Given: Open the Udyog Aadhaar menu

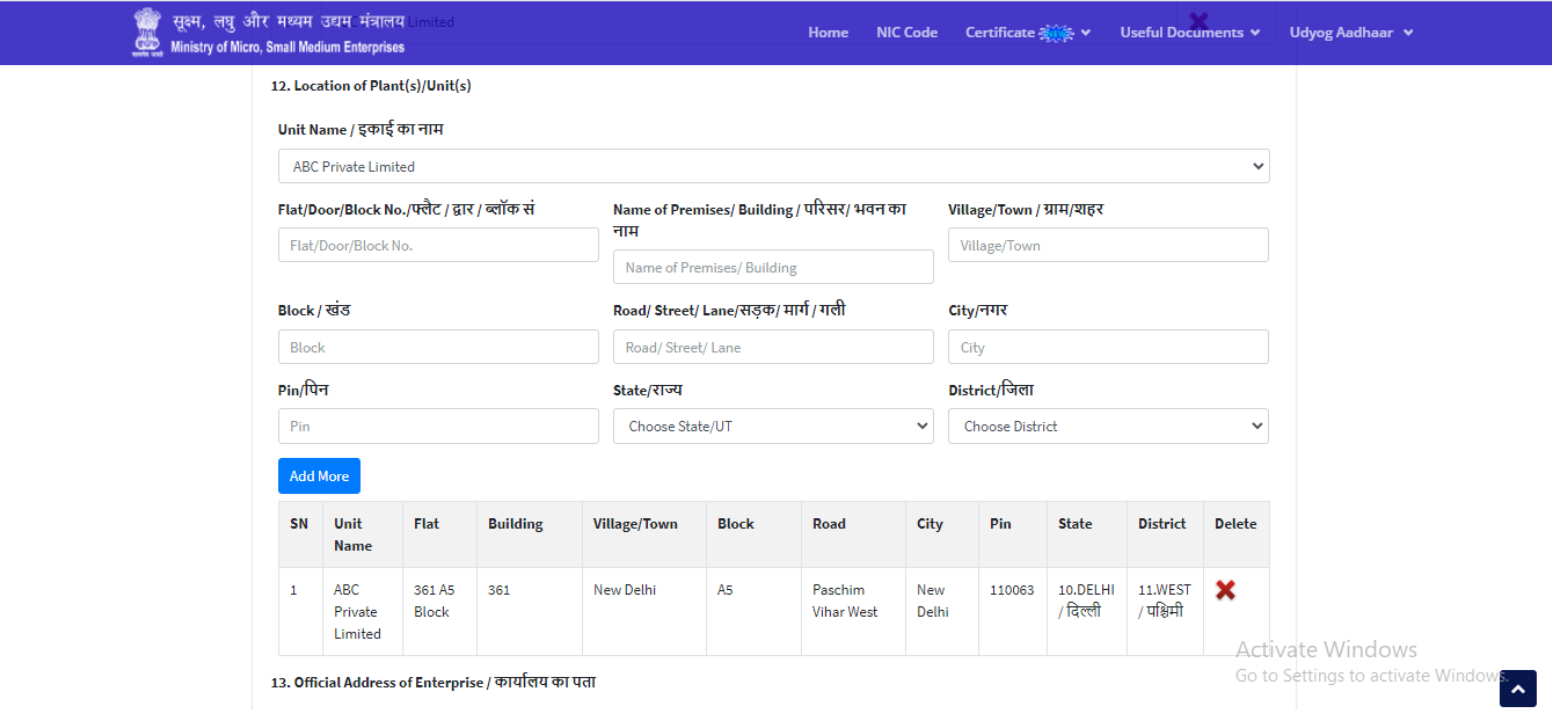Looking at the screenshot, I should pyautogui.click(x=1350, y=33).
